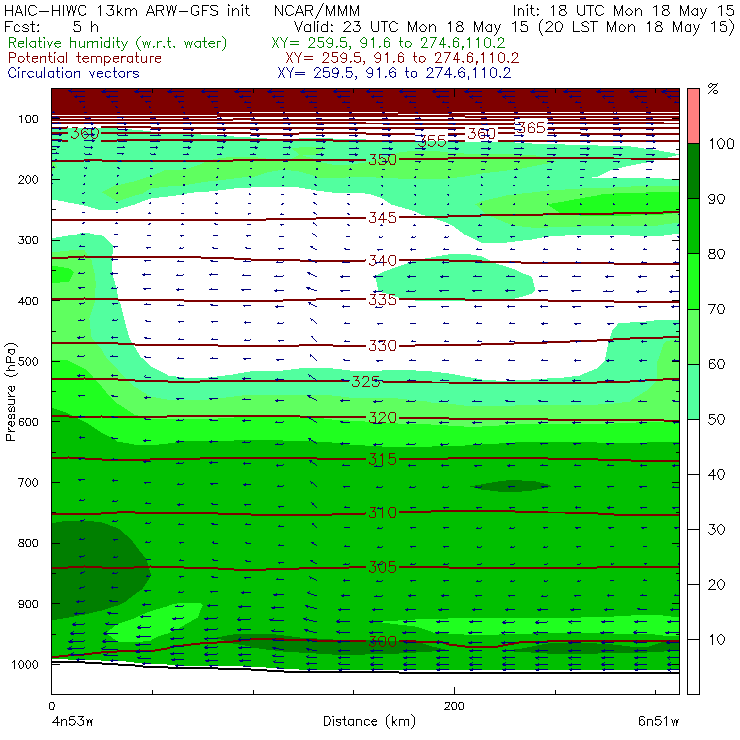This screenshot has height=740, width=740.
Task: Click the 325 potential temperature contour label
Action: [x=366, y=381]
